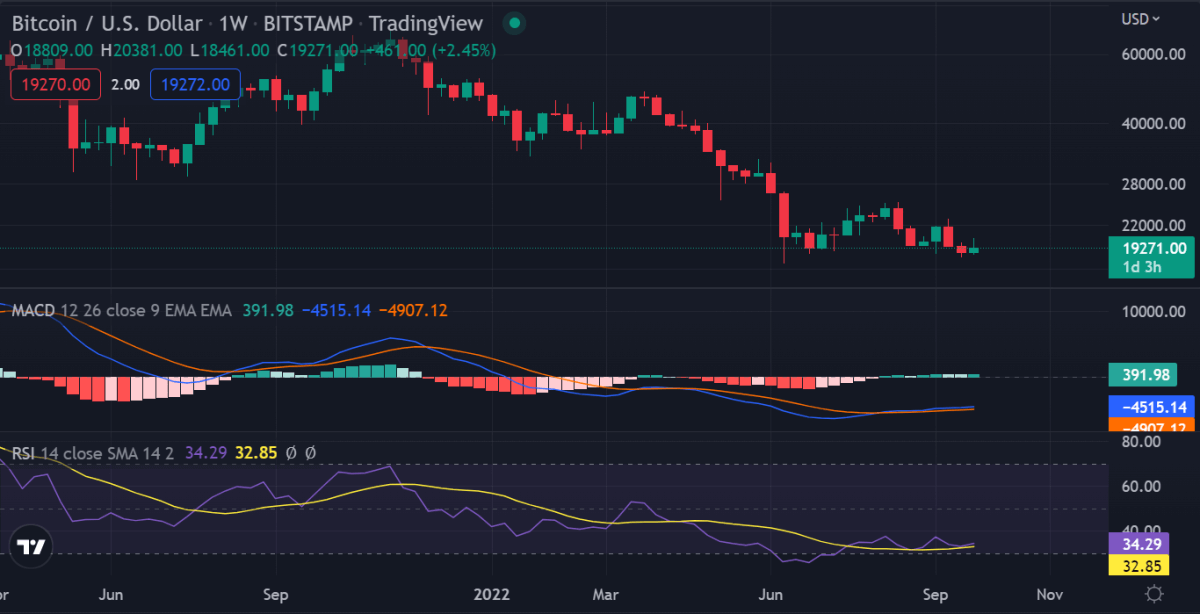1200x614 pixels.
Task: Click the yellow 32.85 RSI SMA label
Action: 1140,566
